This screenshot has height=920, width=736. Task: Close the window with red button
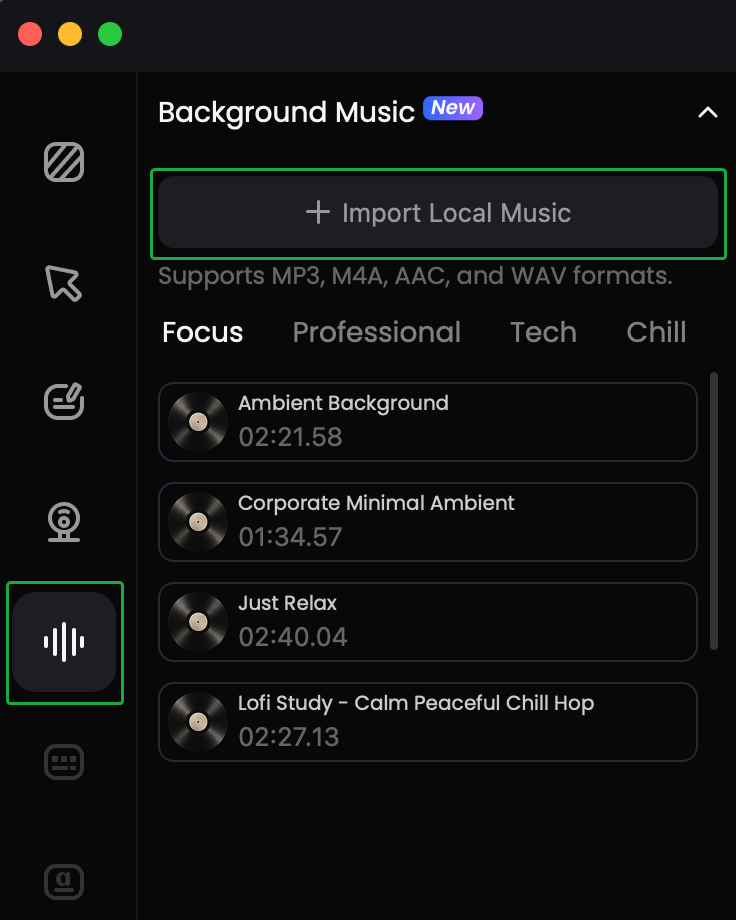point(30,34)
